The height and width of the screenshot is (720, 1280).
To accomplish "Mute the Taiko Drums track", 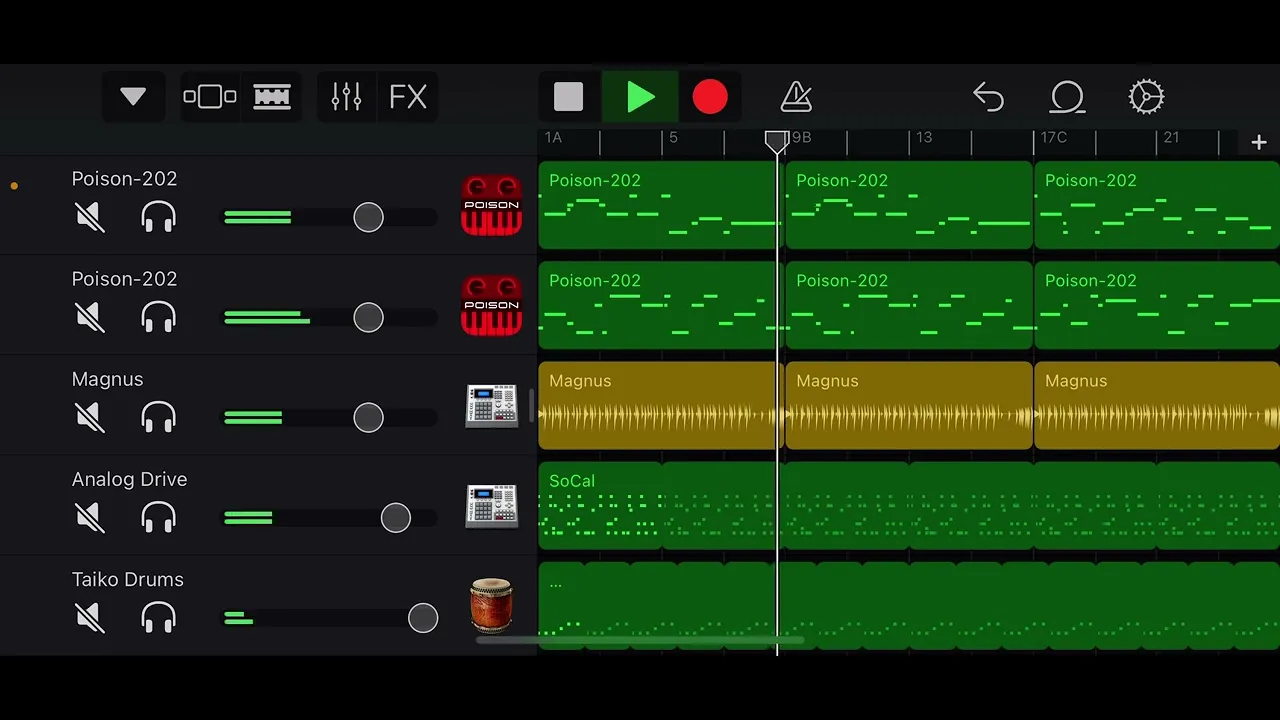I will pyautogui.click(x=90, y=617).
